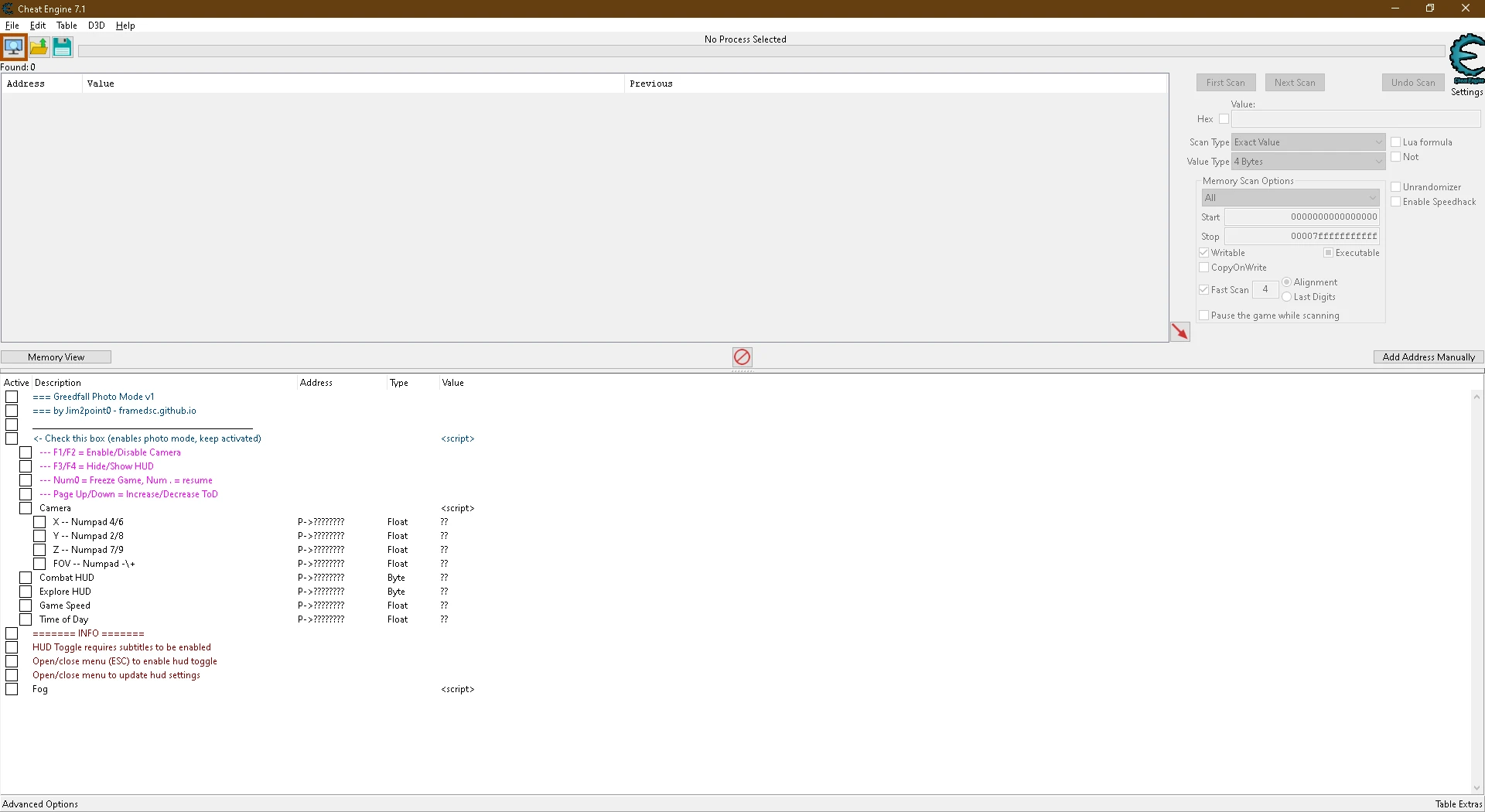Select the Alignment radio option

(1287, 282)
